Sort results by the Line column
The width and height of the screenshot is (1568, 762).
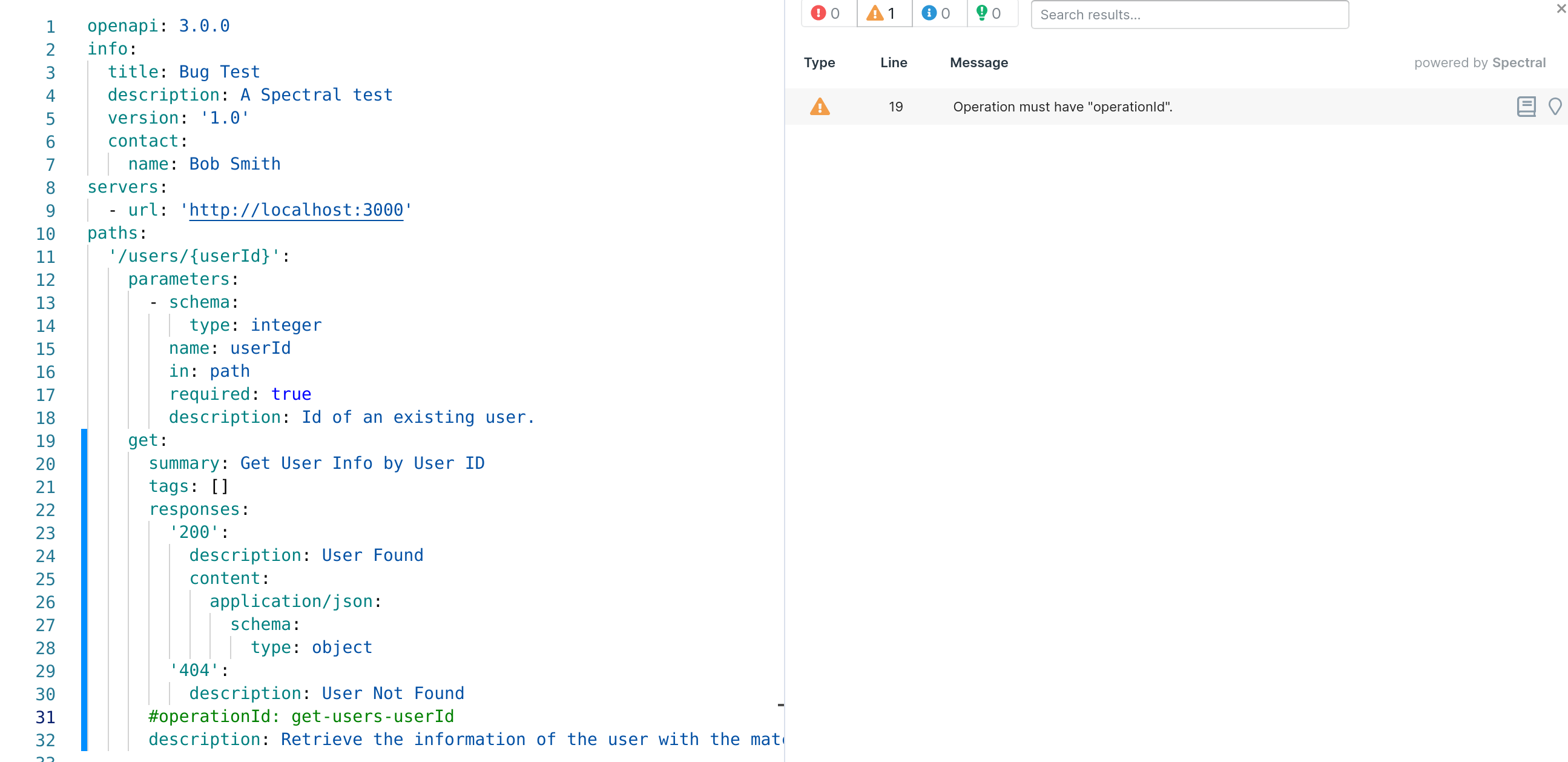(x=894, y=63)
